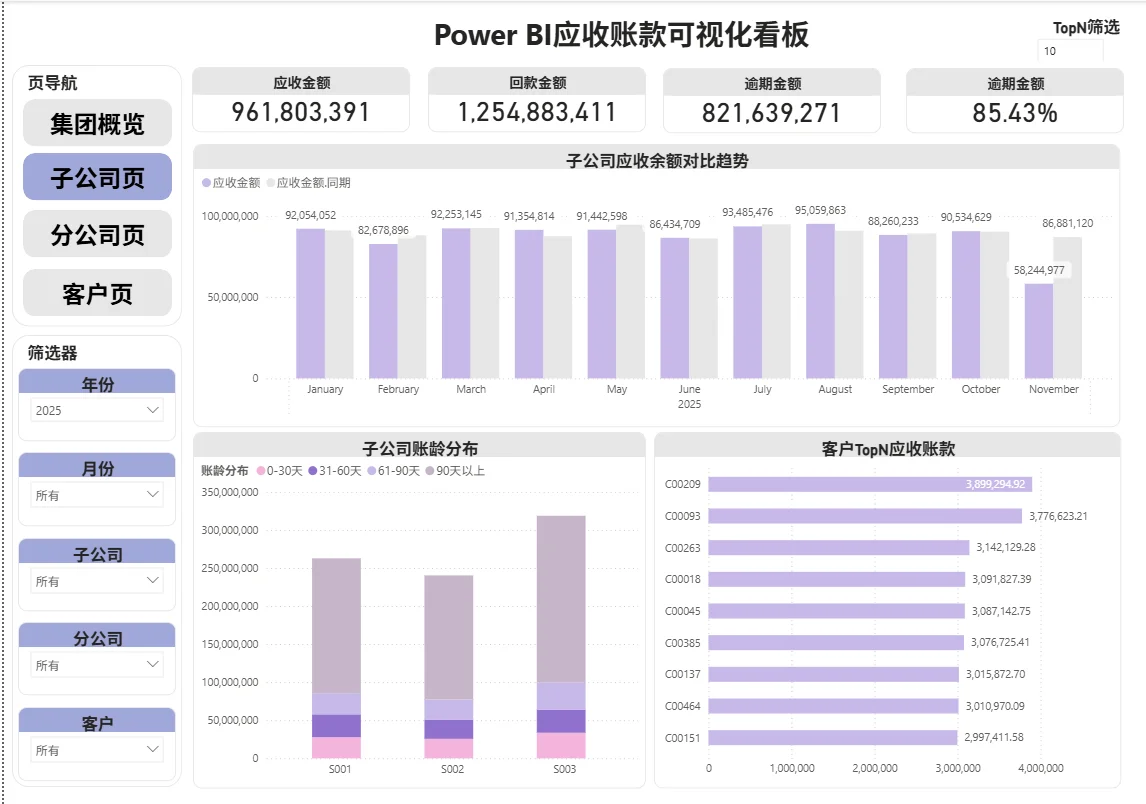Click the S001 stacked column top segment
The width and height of the screenshot is (1146, 804).
click(x=336, y=626)
